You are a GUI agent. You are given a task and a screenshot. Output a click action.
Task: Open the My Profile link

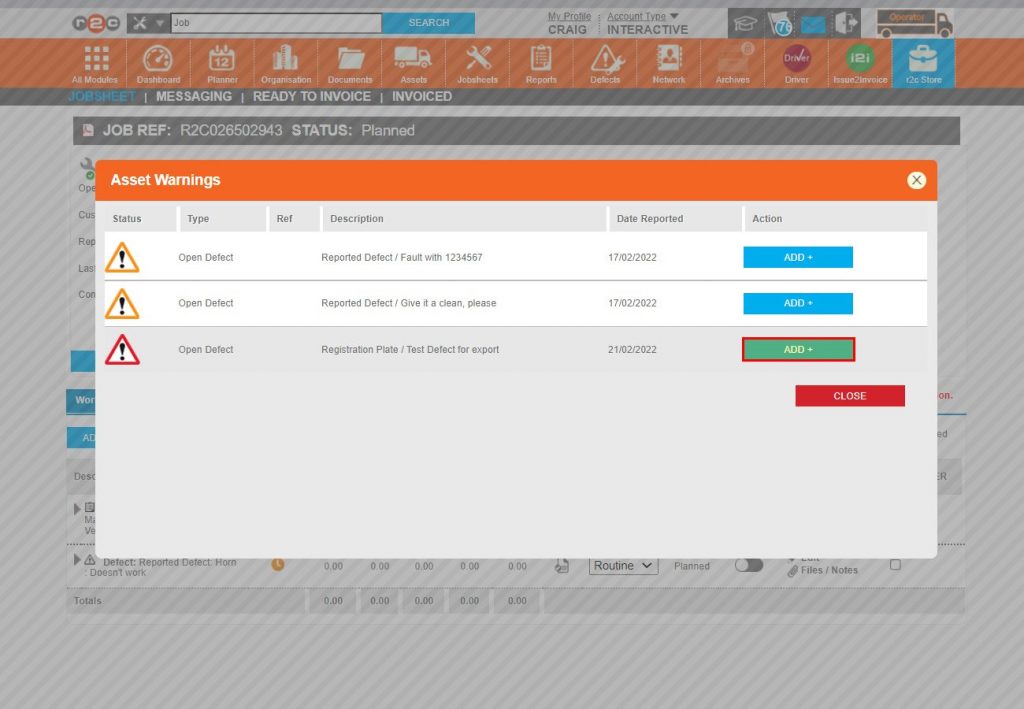(x=569, y=16)
